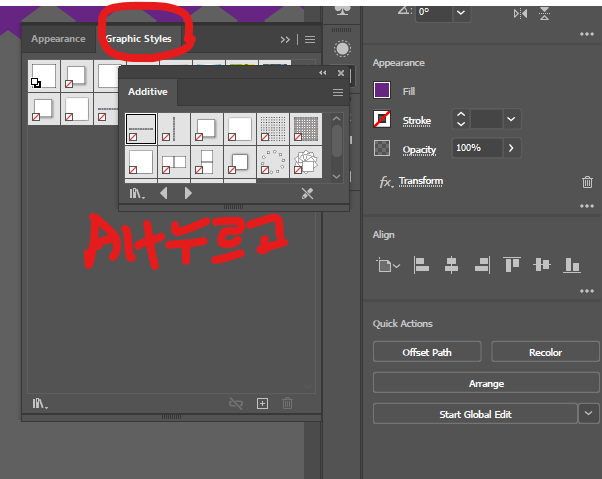Click the purple Fill color swatch
The width and height of the screenshot is (602, 479).
382,91
